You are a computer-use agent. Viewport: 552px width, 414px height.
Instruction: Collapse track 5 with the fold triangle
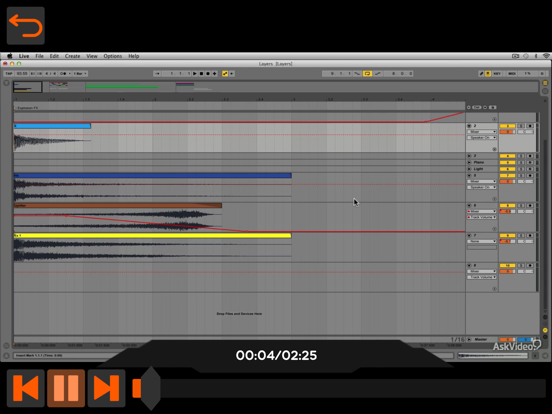[x=469, y=175]
